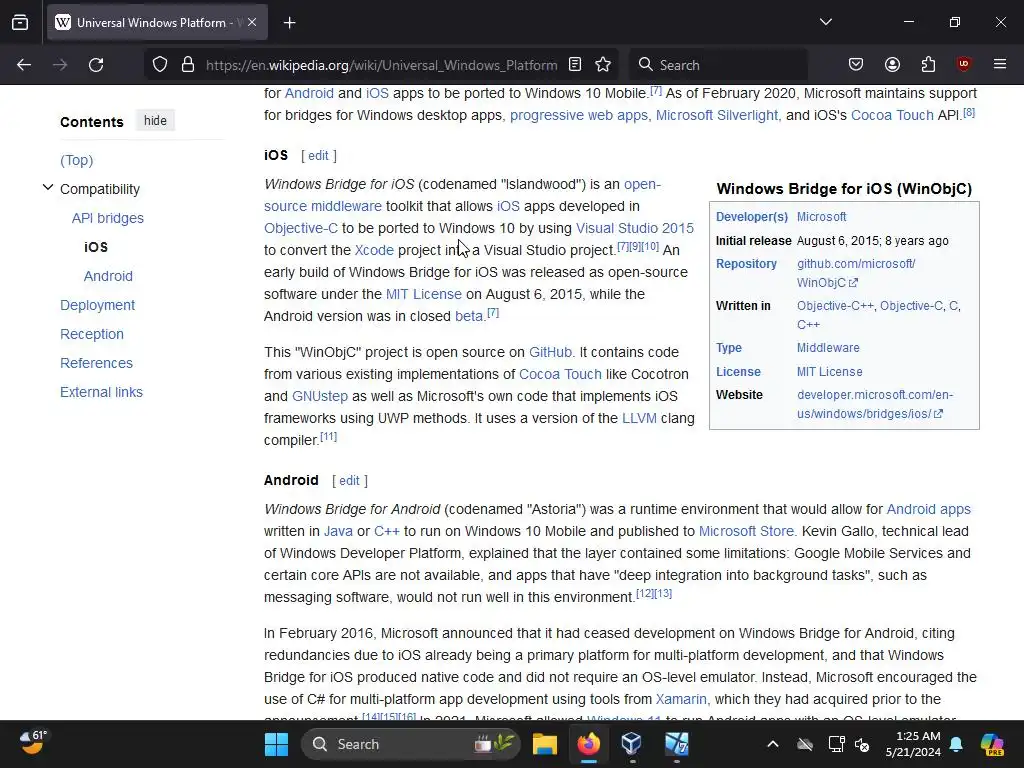Image resolution: width=1024 pixels, height=768 pixels.
Task: Open tracking protection shield icon
Action: [160, 65]
